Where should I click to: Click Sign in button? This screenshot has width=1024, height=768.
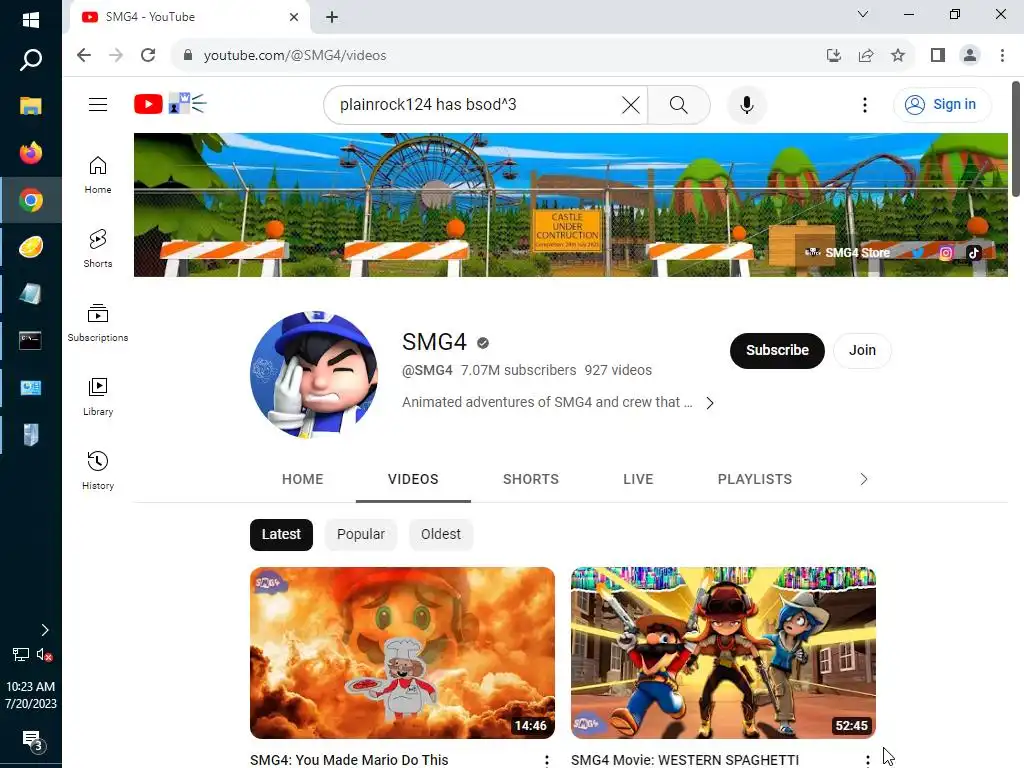click(942, 104)
